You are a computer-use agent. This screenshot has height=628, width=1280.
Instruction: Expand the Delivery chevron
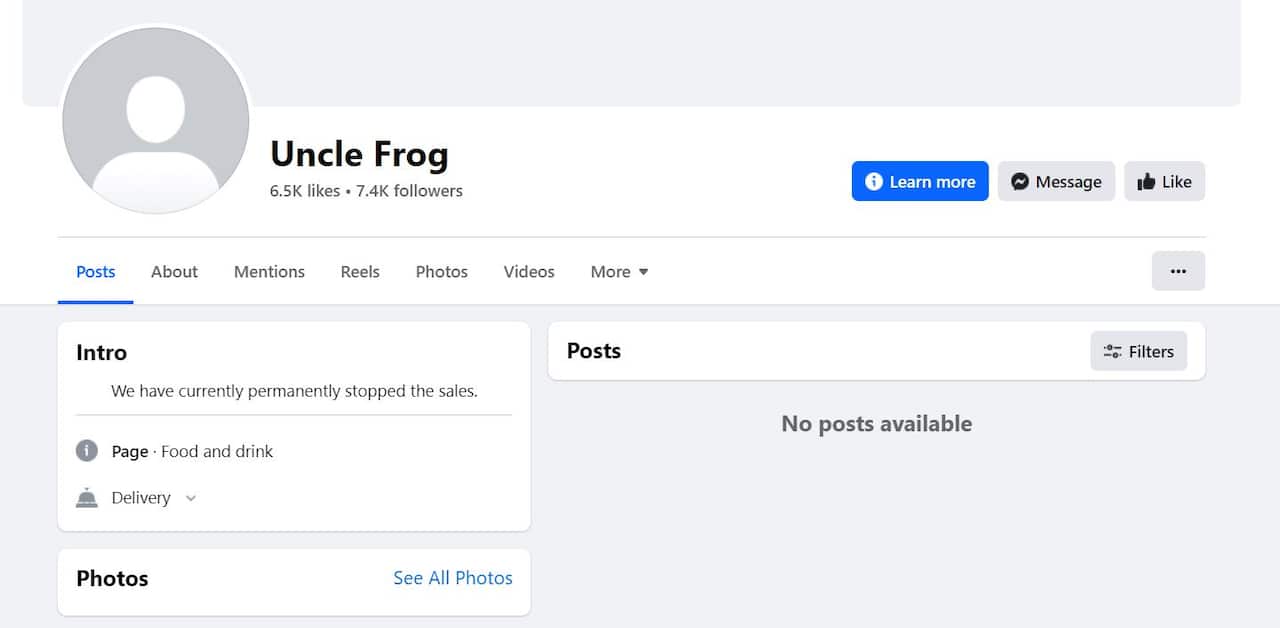(191, 498)
